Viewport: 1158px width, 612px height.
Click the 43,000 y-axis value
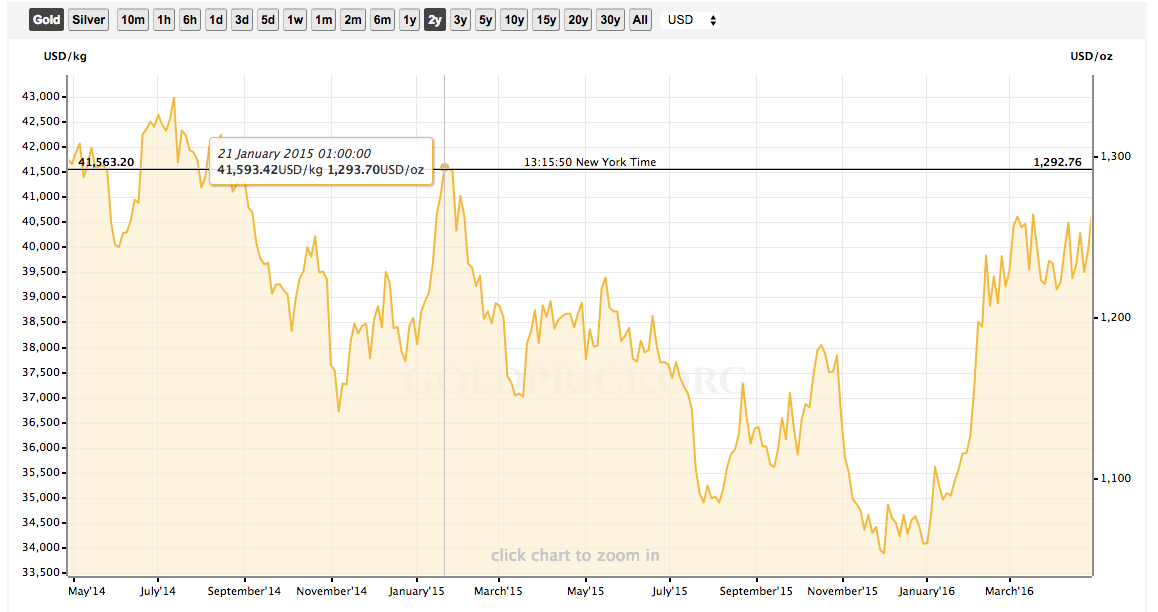[41, 96]
